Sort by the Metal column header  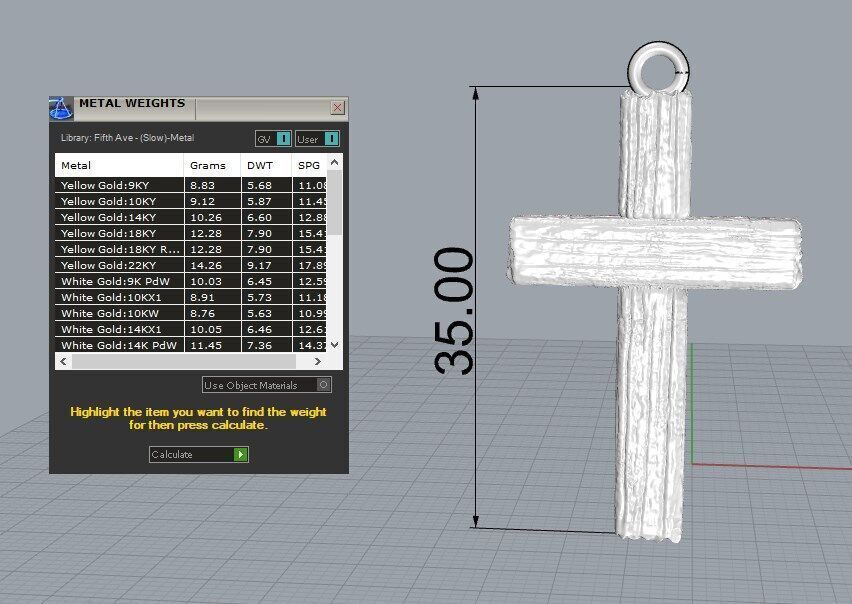click(x=119, y=165)
